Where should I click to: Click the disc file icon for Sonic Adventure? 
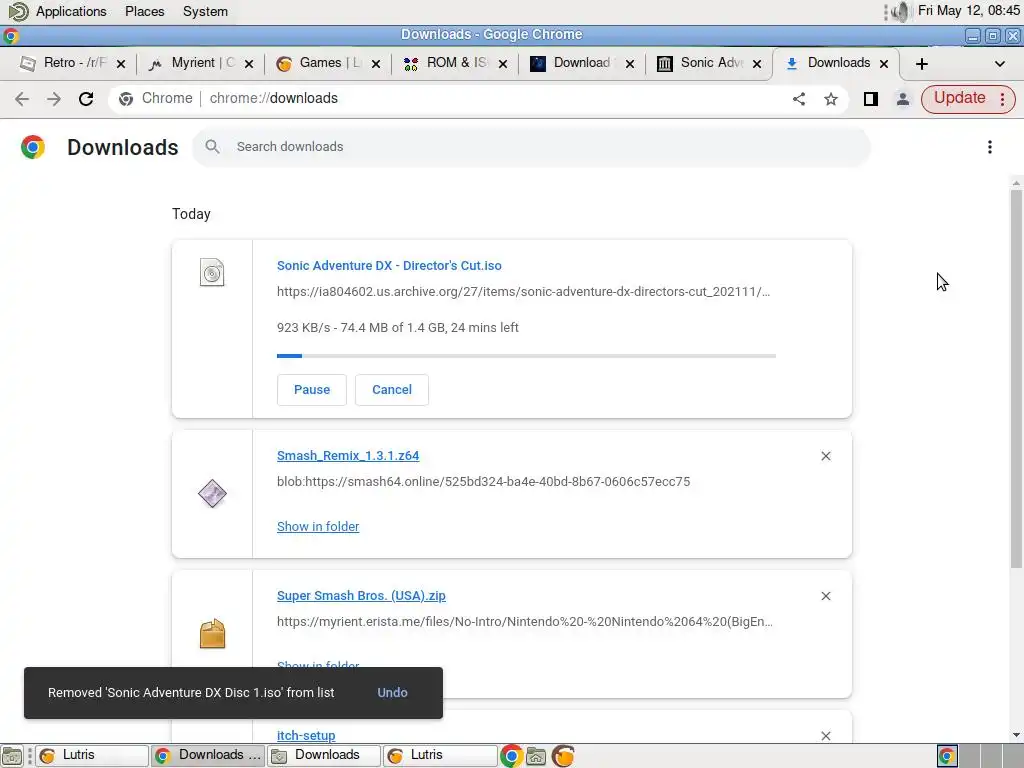tap(212, 273)
